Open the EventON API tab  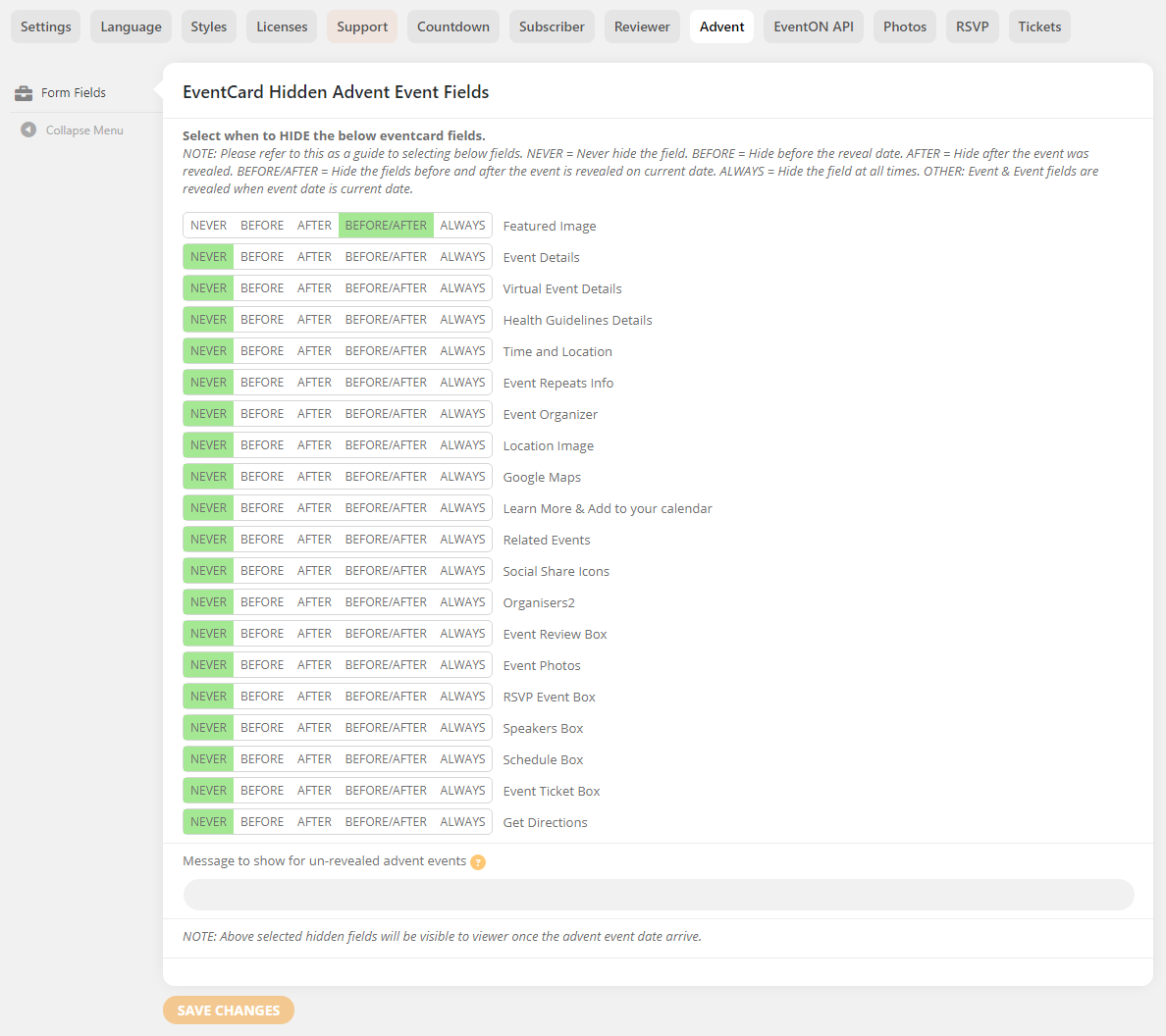pos(814,26)
